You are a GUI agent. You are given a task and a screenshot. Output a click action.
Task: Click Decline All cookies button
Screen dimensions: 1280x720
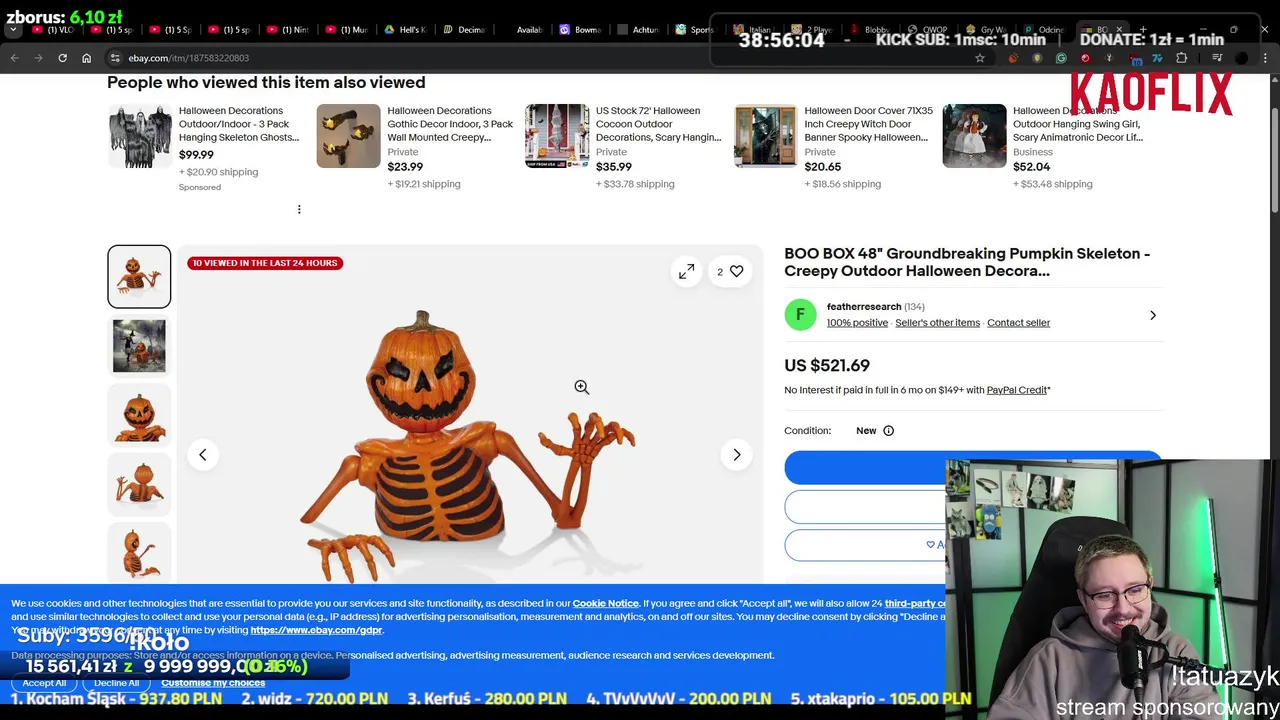click(116, 683)
